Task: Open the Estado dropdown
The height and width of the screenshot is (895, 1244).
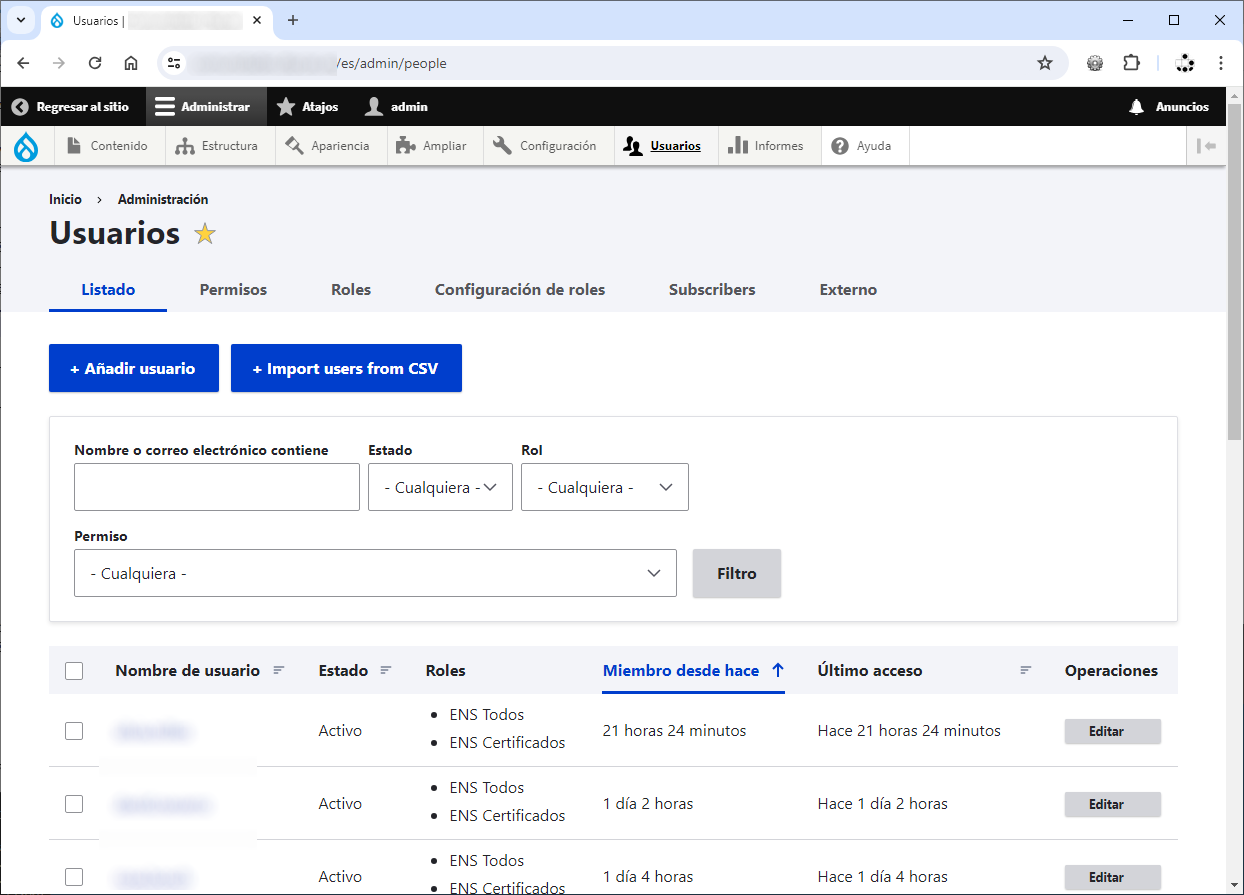Action: coord(440,487)
